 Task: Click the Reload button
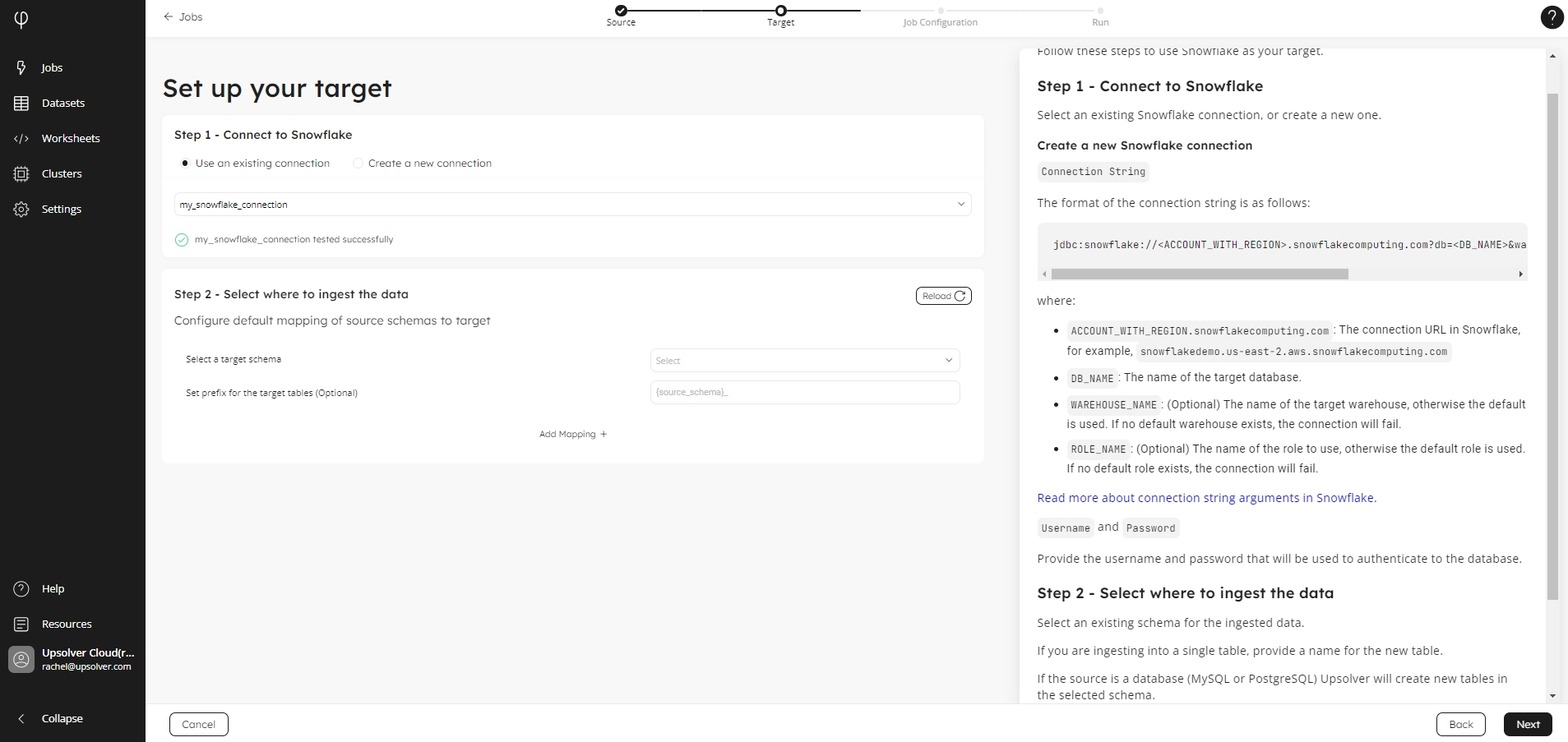(x=943, y=296)
